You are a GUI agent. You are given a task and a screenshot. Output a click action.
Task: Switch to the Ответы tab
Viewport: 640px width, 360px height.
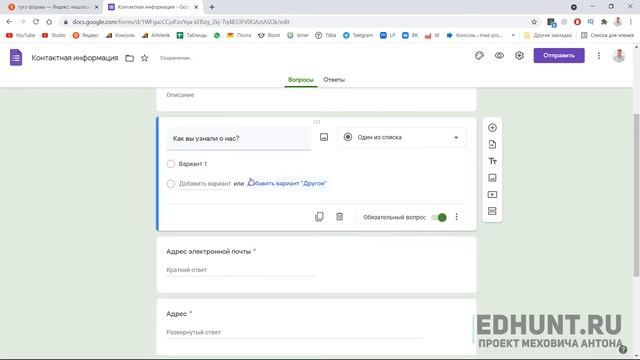click(334, 80)
